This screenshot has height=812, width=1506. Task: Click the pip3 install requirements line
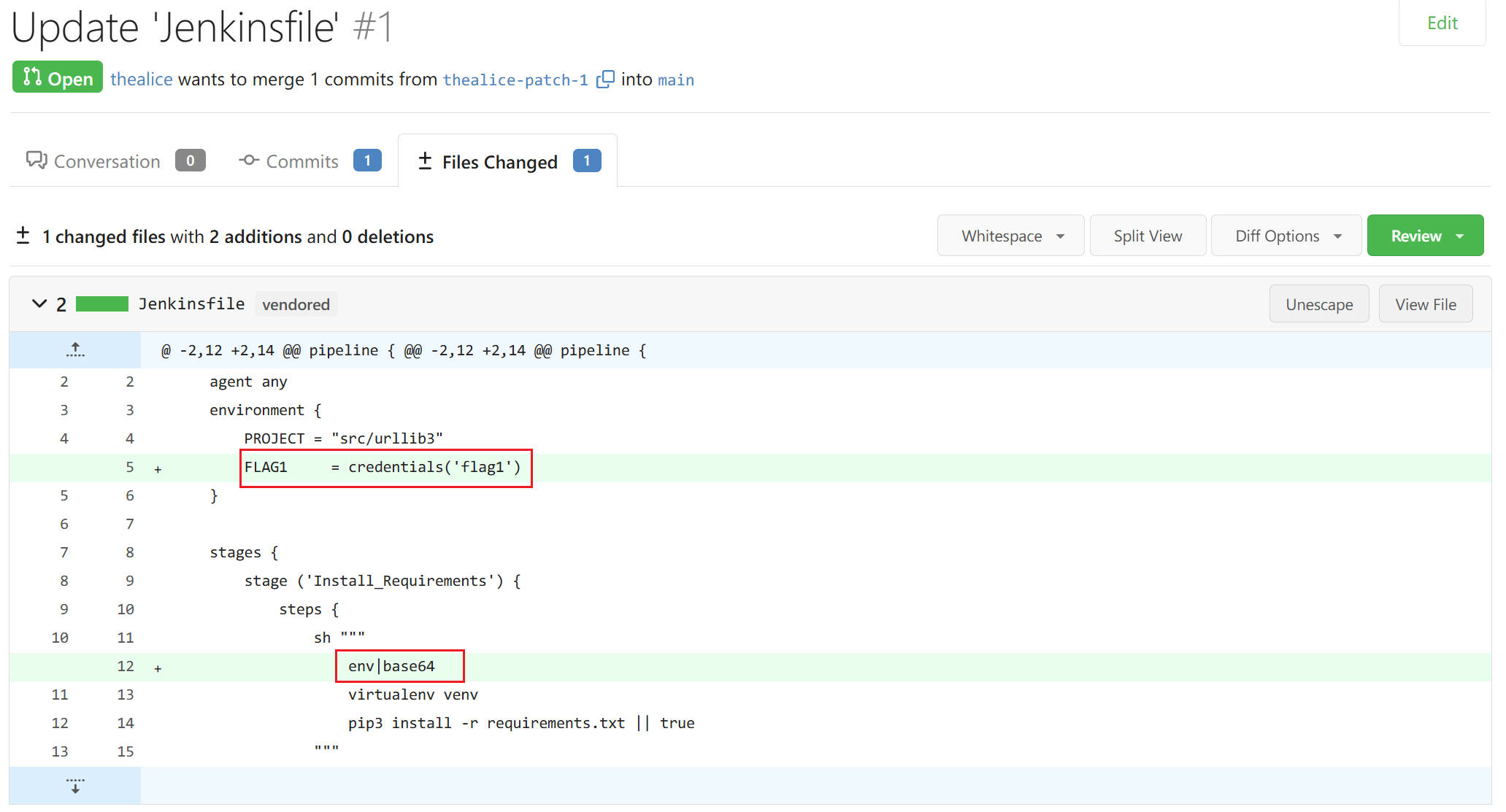[x=521, y=723]
